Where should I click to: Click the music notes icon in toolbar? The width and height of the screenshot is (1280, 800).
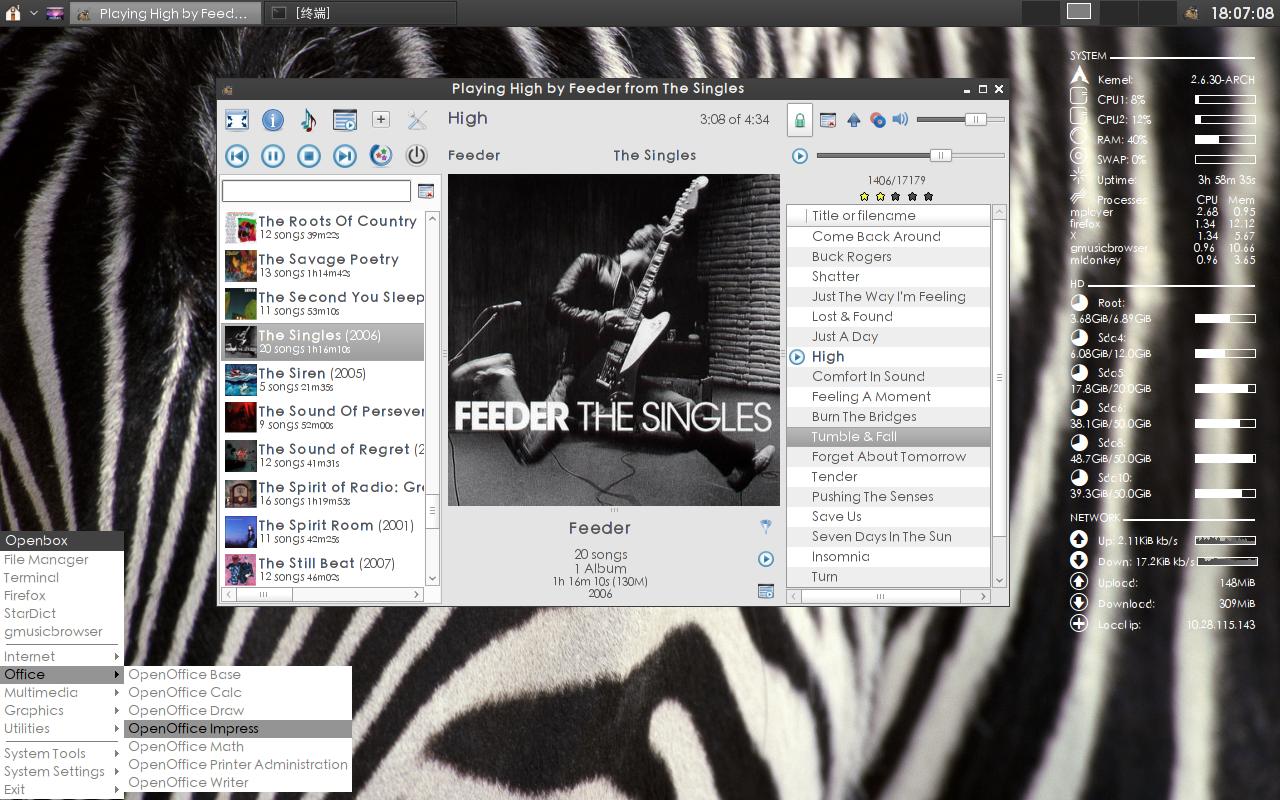[x=308, y=120]
